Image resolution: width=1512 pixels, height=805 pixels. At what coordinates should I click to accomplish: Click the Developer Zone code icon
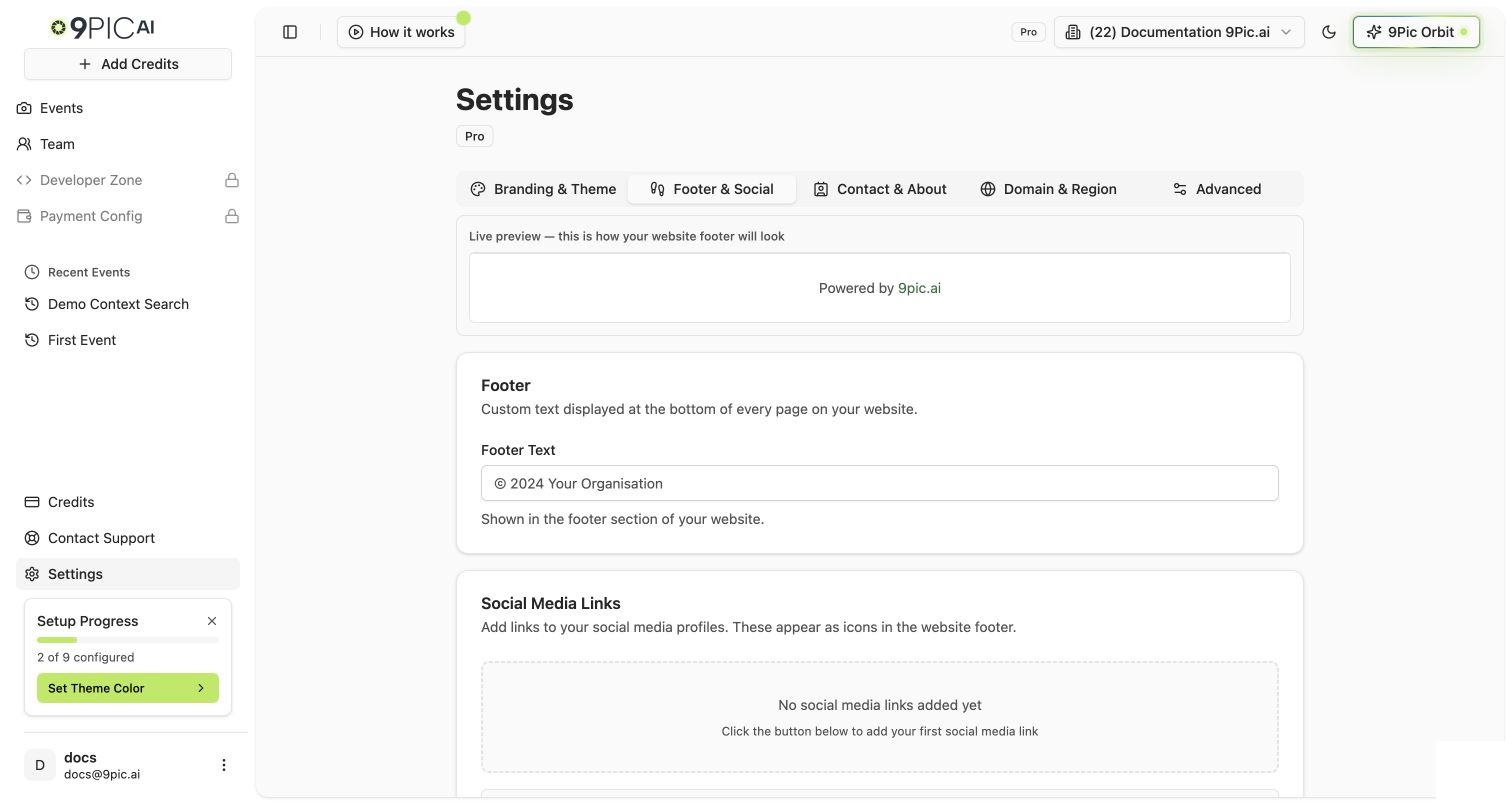(24, 180)
